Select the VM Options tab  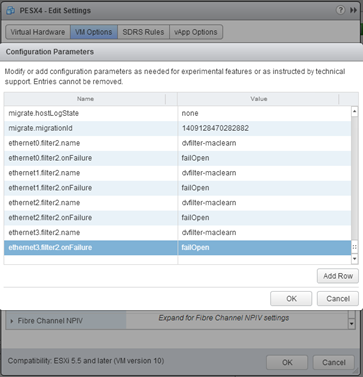pos(94,32)
